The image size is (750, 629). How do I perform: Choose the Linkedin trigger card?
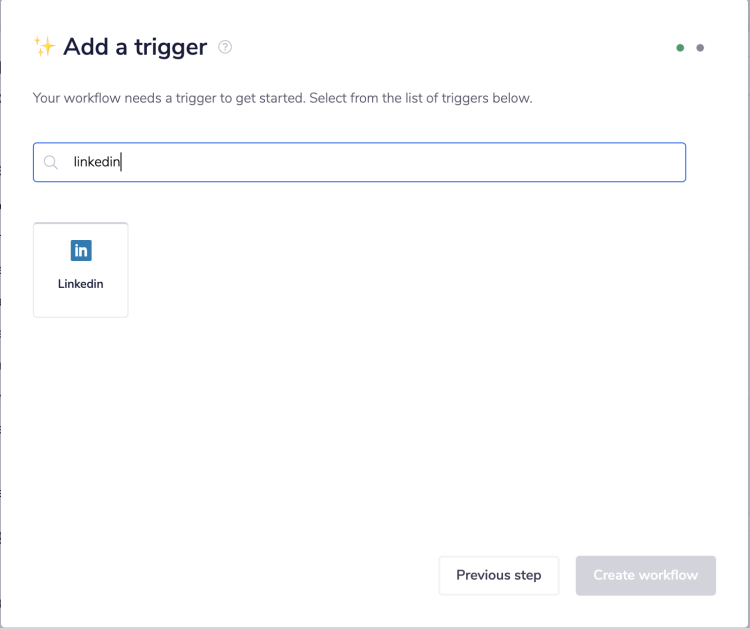click(81, 270)
